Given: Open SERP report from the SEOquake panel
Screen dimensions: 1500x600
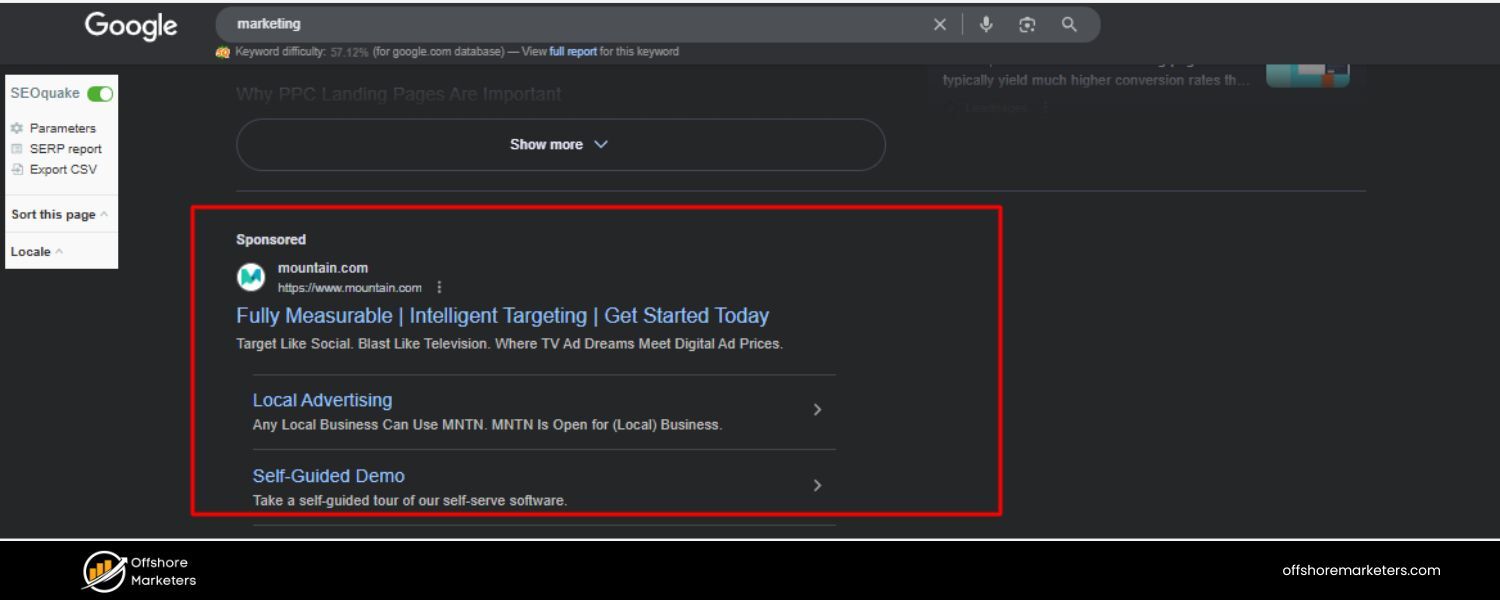Looking at the screenshot, I should coord(67,148).
